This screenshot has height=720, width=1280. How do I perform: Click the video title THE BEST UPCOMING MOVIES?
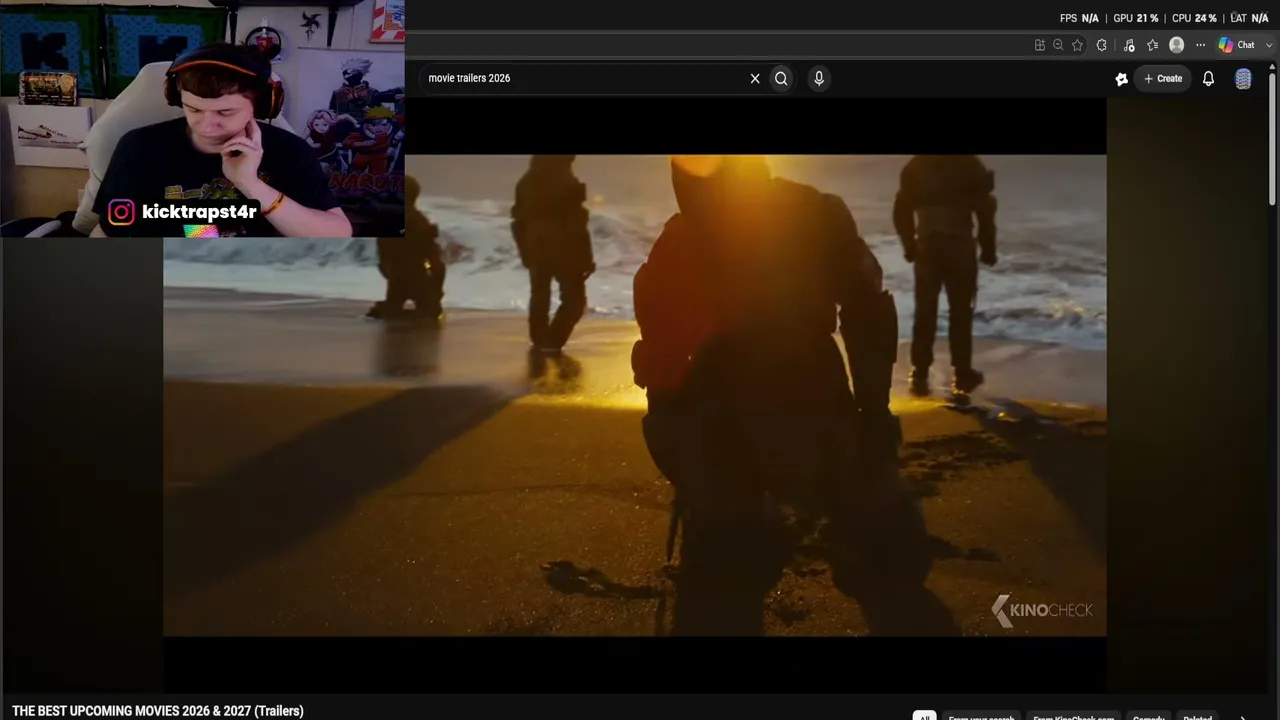tap(158, 711)
